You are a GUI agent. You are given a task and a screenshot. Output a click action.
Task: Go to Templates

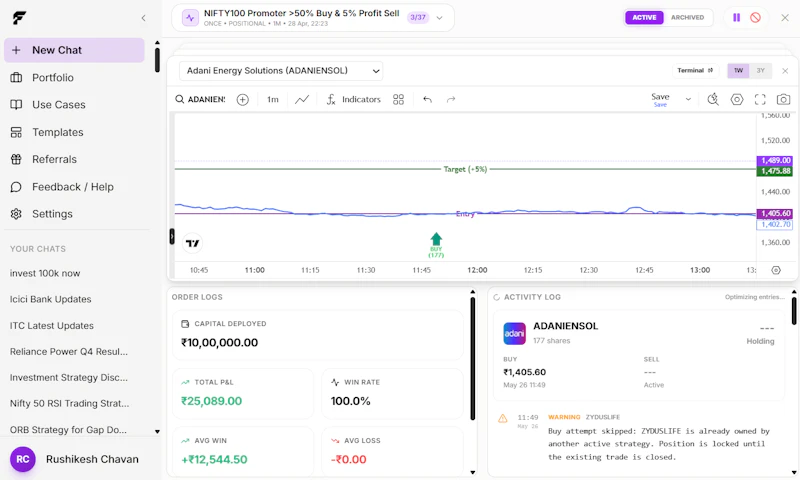coord(58,132)
